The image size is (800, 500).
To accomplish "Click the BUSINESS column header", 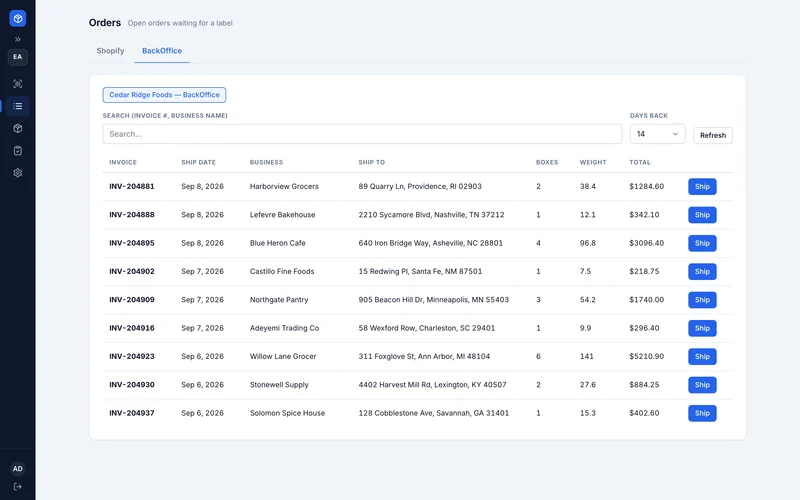I will (x=266, y=162).
